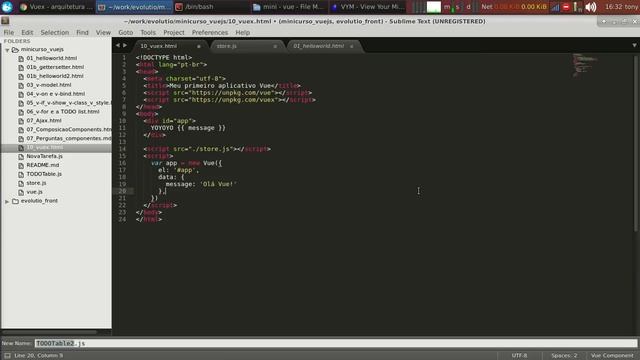Open NovaTarefa.js in the sidebar
This screenshot has width=640, height=360.
44,156
